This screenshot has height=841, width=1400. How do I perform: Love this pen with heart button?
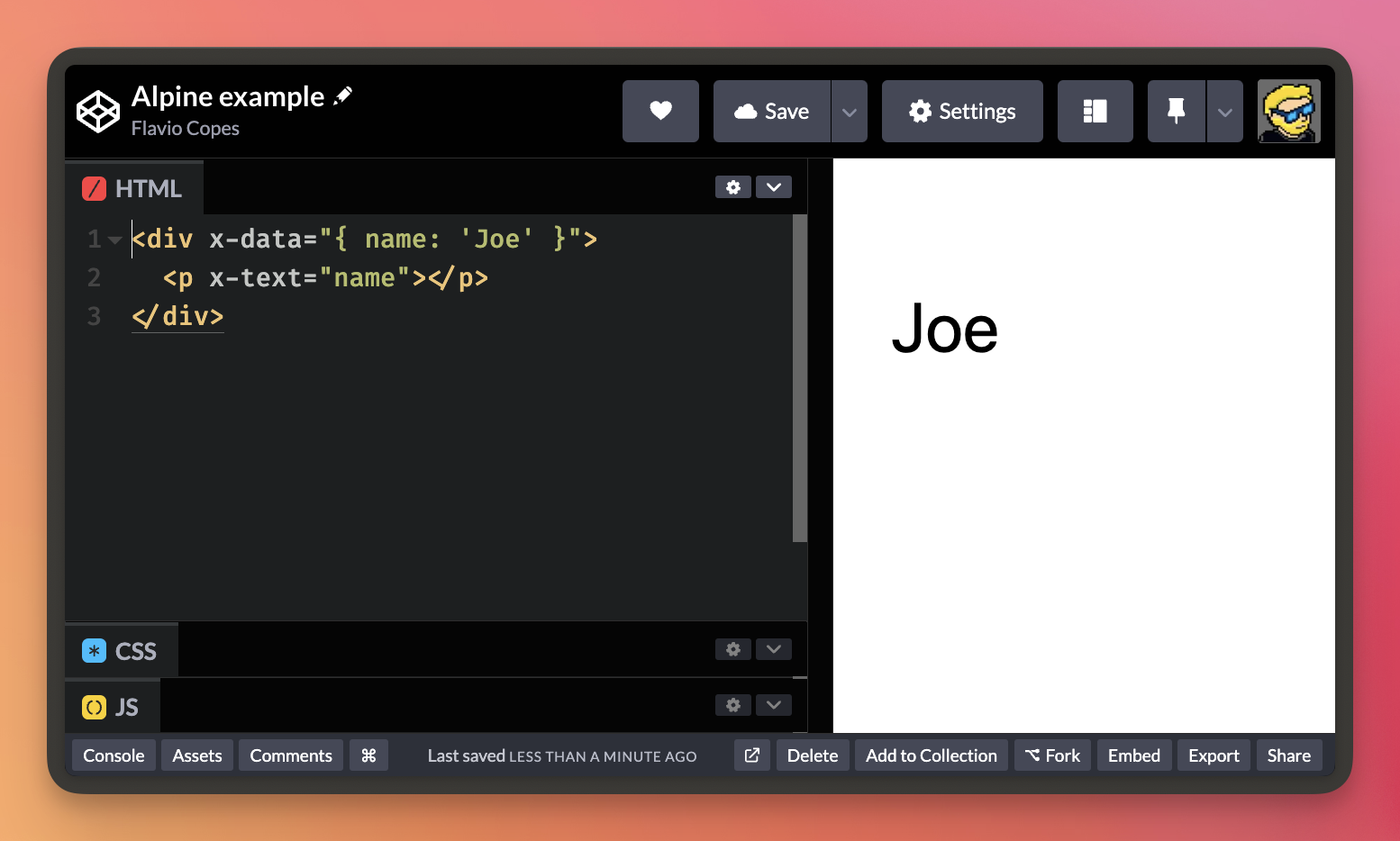click(x=660, y=111)
